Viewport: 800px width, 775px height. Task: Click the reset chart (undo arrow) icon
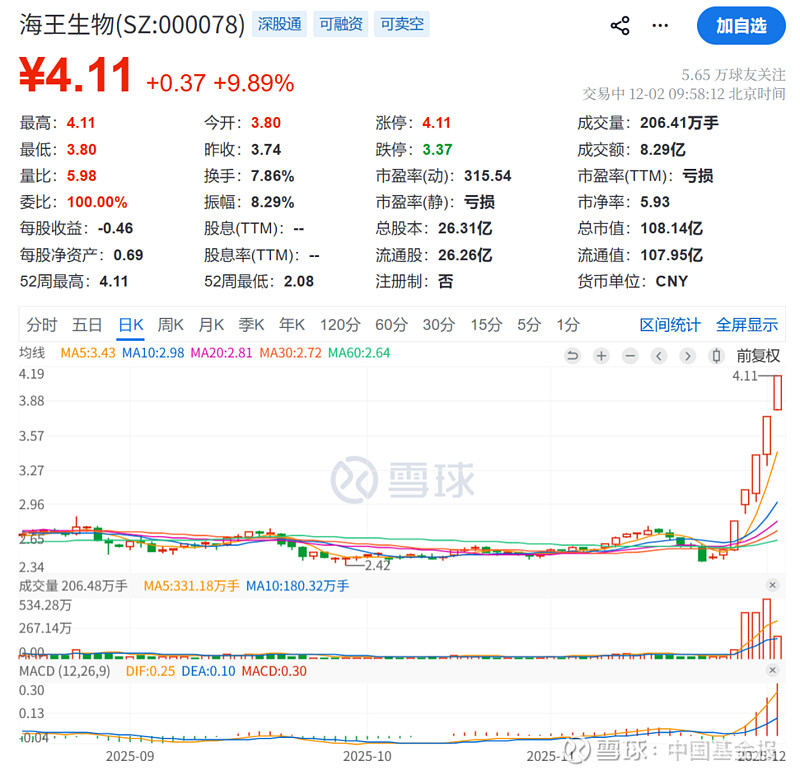(572, 355)
